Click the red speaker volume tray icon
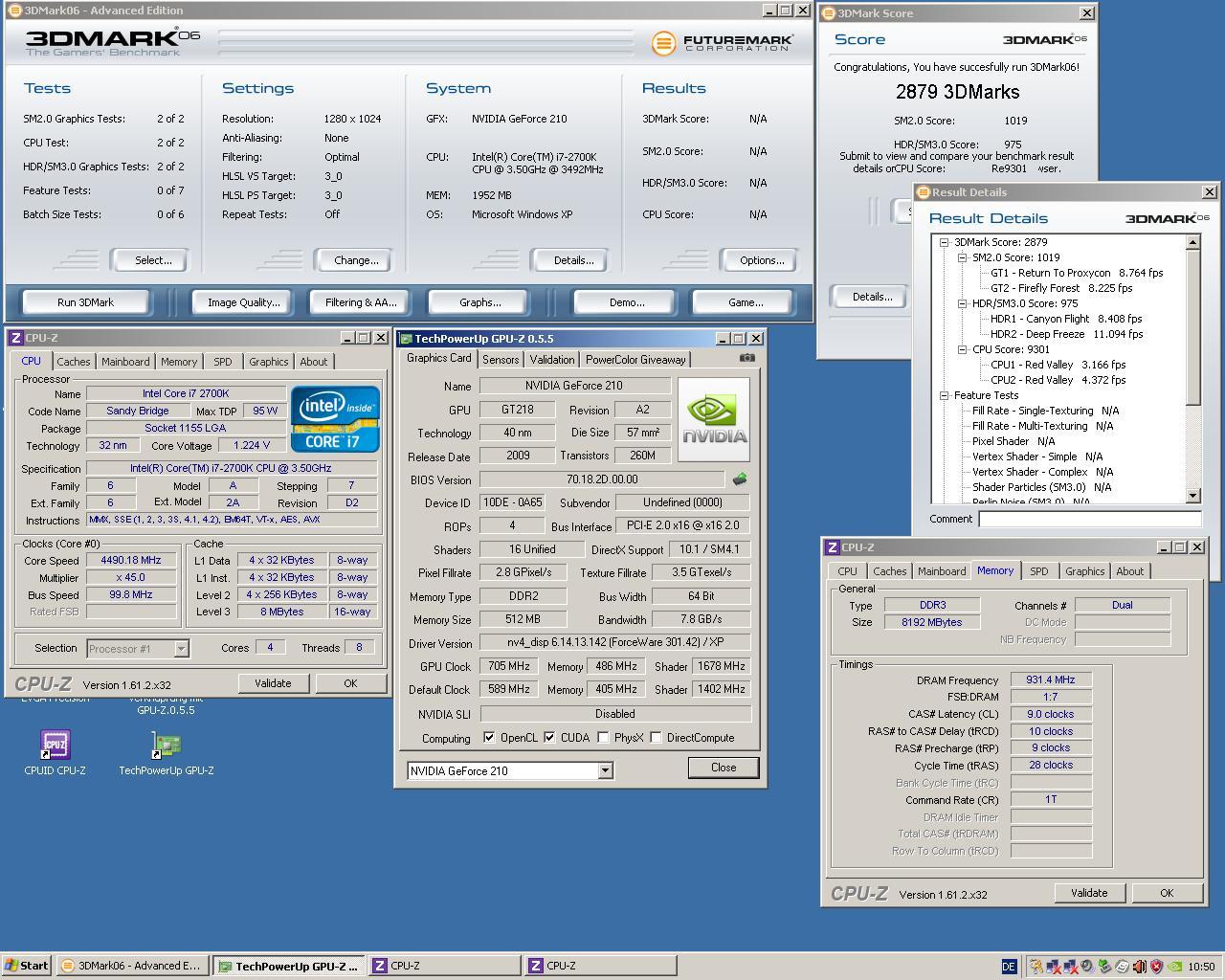The width and height of the screenshot is (1225, 980). pos(1139,967)
